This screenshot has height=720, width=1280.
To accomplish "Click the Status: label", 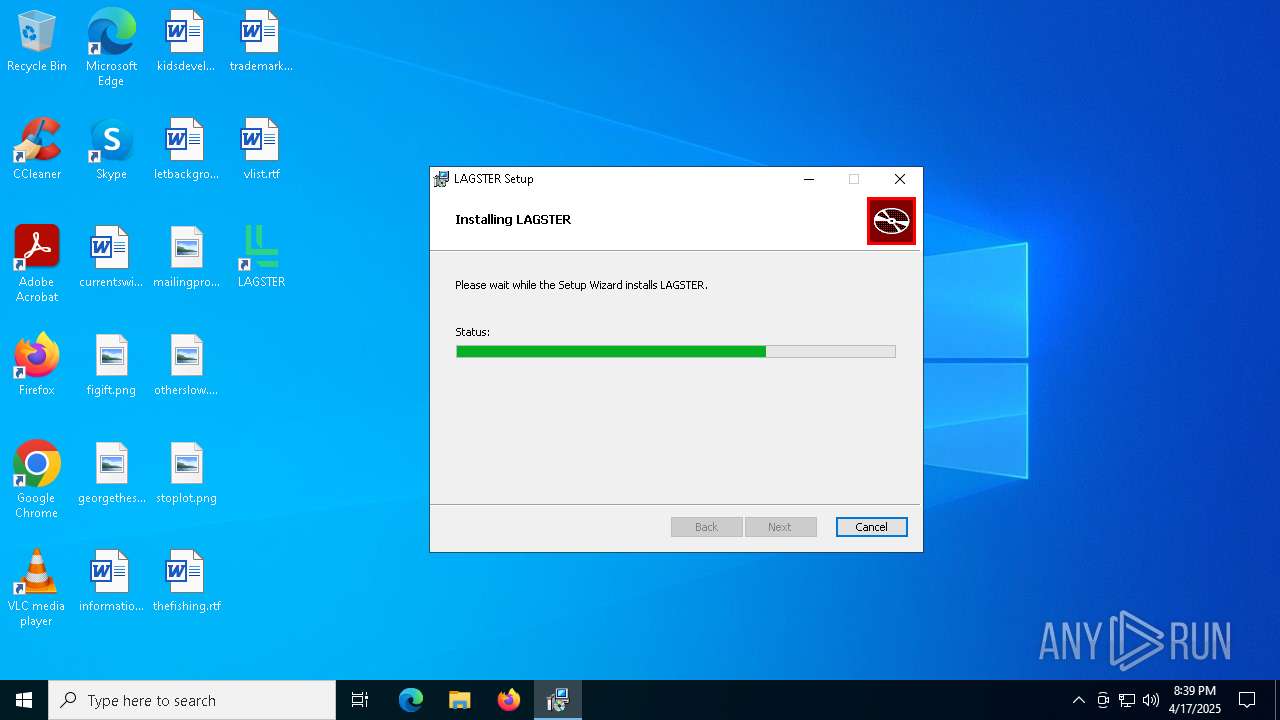I will pyautogui.click(x=472, y=332).
